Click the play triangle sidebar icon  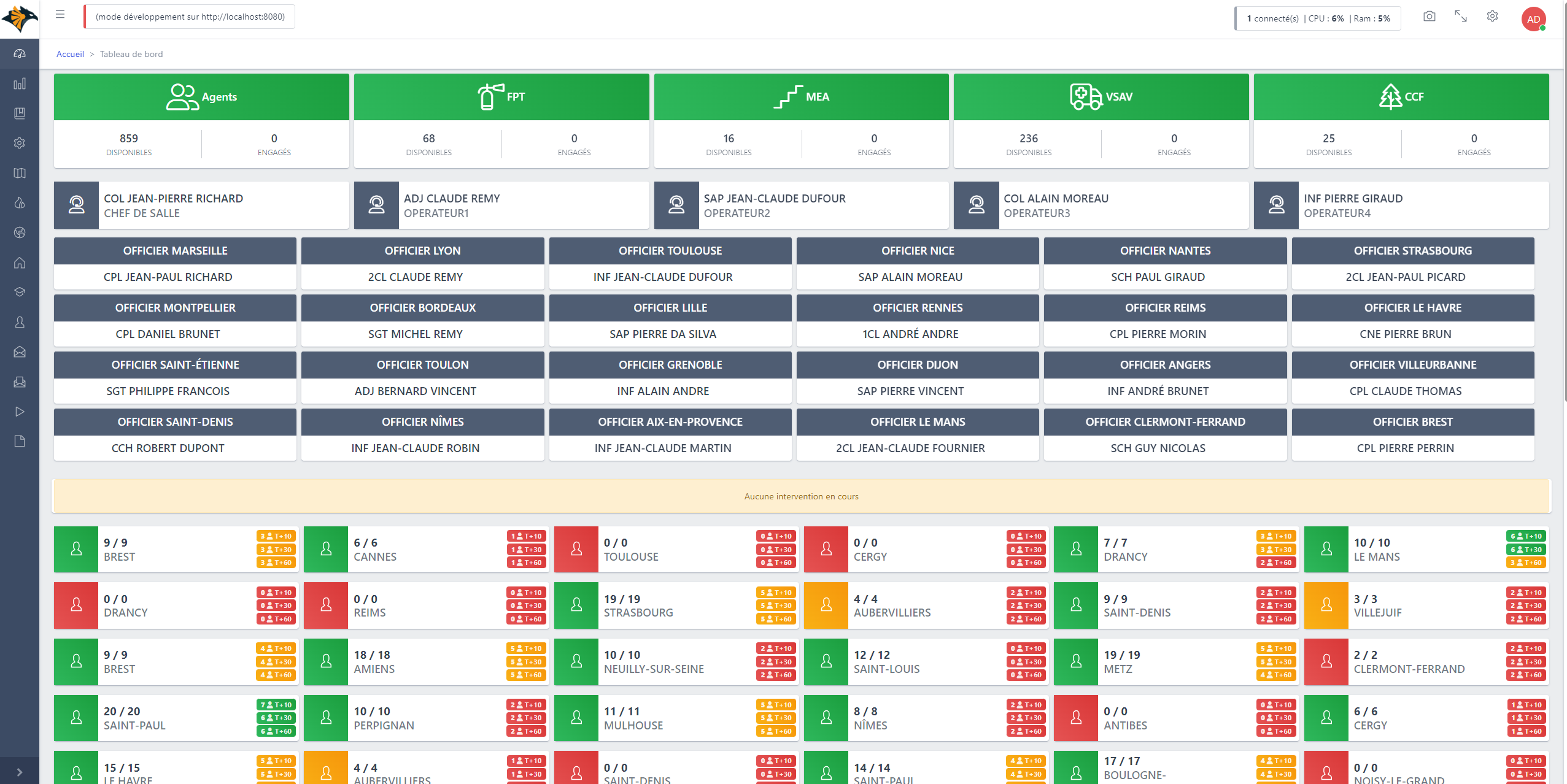pyautogui.click(x=20, y=412)
